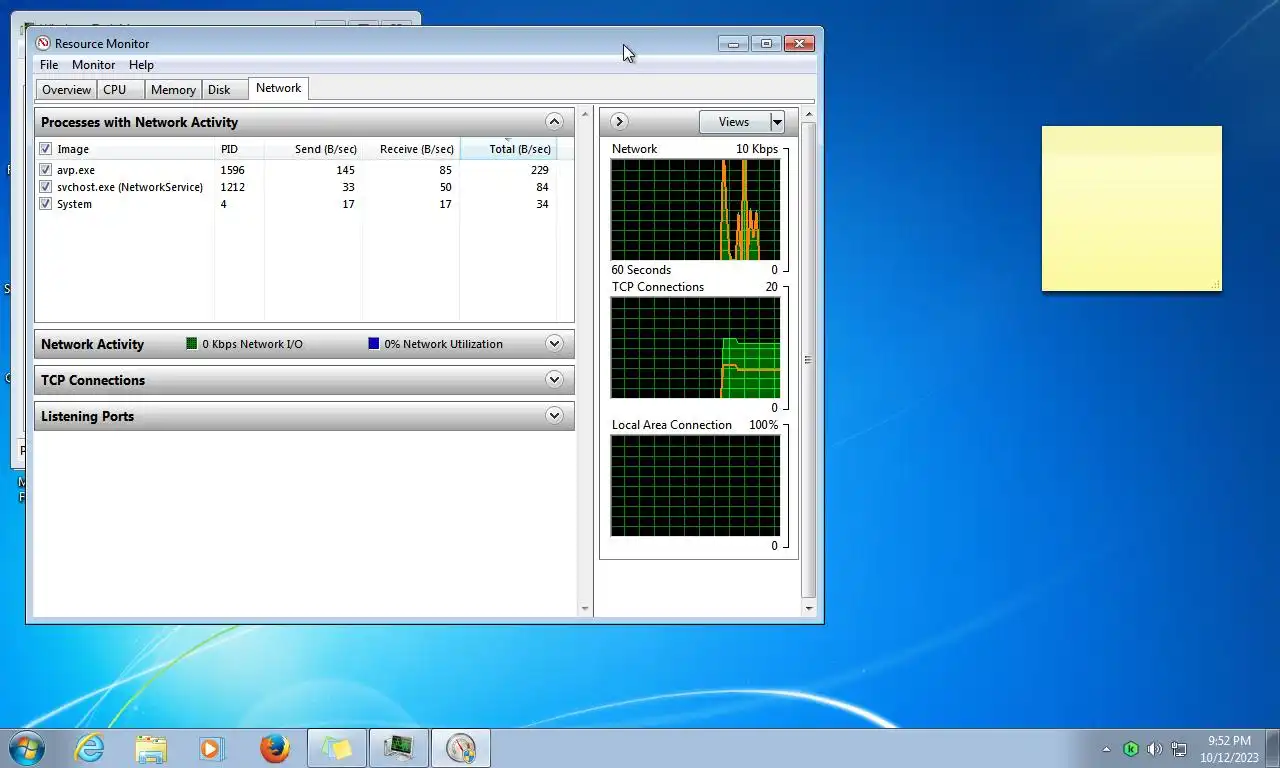The height and width of the screenshot is (768, 1280).
Task: Select the Network usage graph
Action: click(x=695, y=209)
